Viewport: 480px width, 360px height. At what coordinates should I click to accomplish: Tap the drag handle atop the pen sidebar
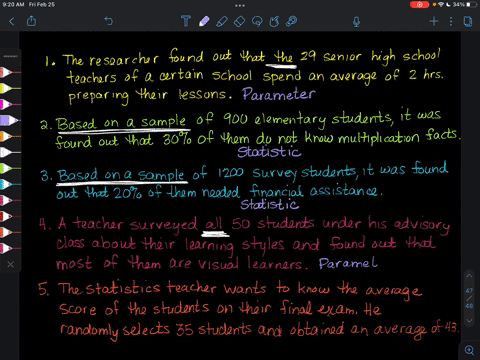10,56
